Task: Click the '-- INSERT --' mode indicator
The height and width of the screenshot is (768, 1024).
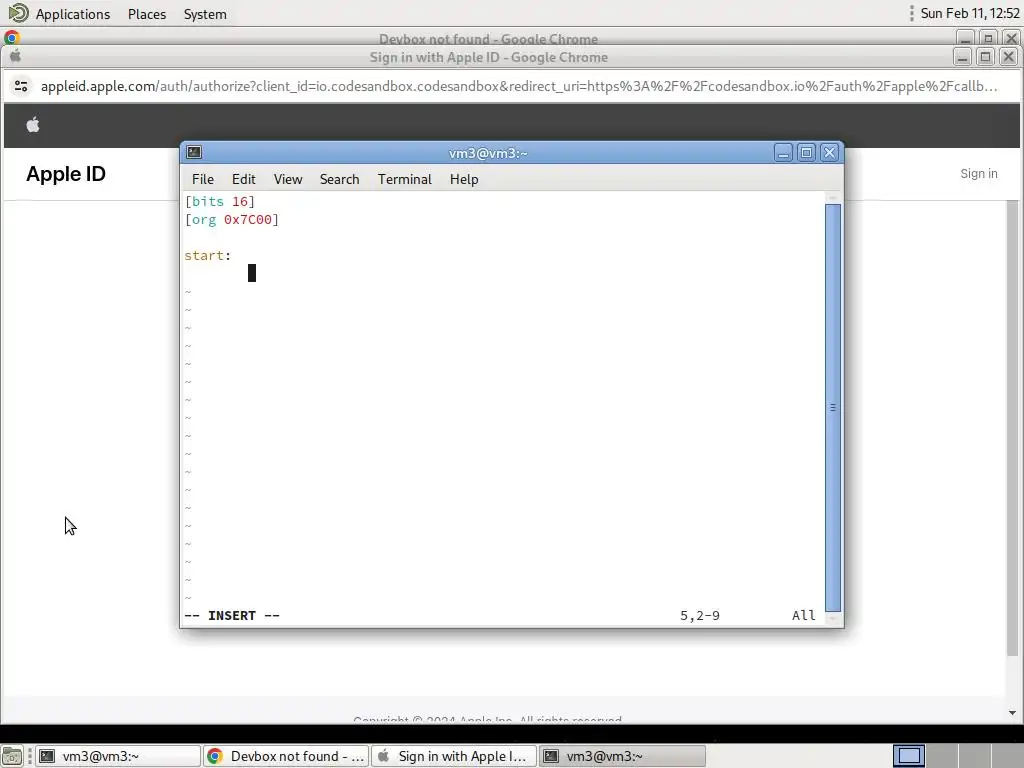Action: 232,615
